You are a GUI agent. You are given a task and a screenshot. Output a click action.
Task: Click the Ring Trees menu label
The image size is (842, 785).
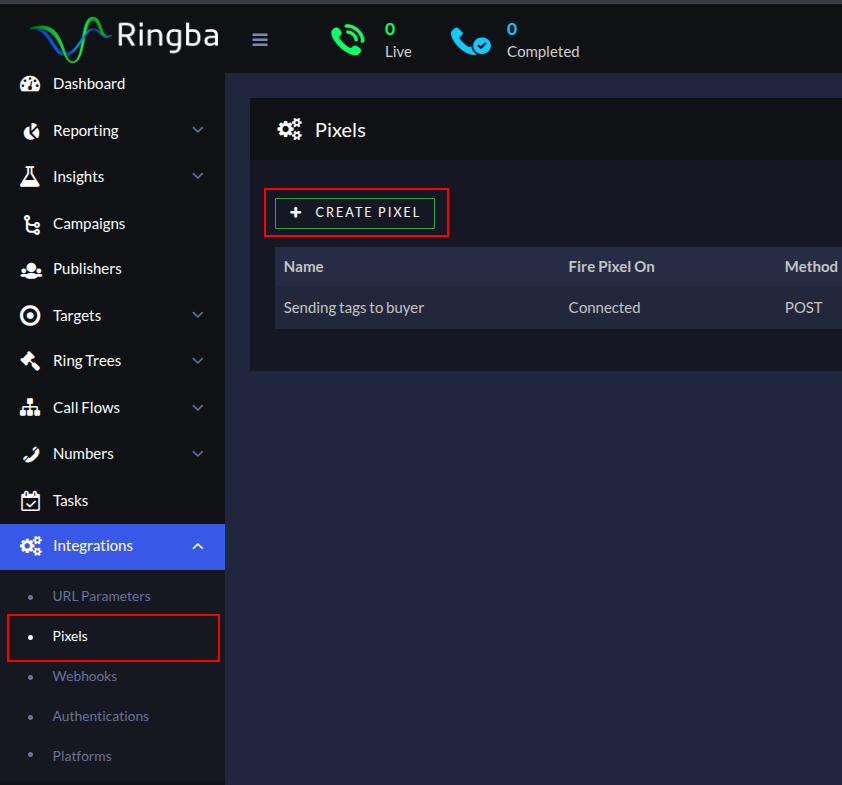[x=87, y=361]
